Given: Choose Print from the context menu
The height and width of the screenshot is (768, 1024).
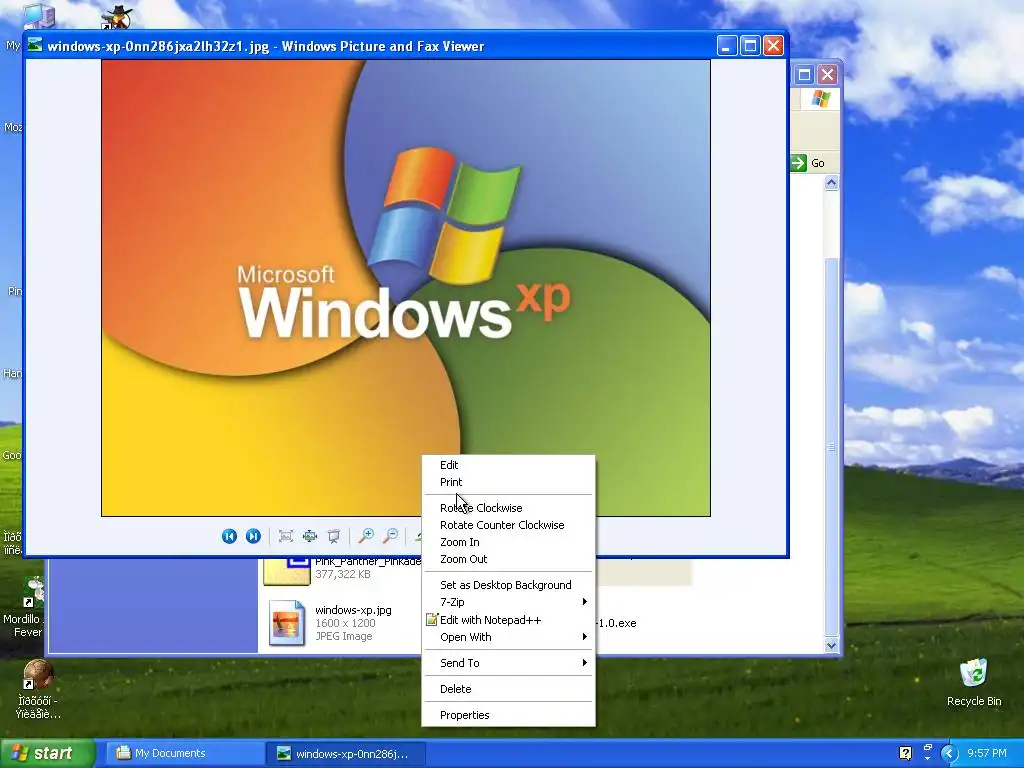Looking at the screenshot, I should point(509,482).
